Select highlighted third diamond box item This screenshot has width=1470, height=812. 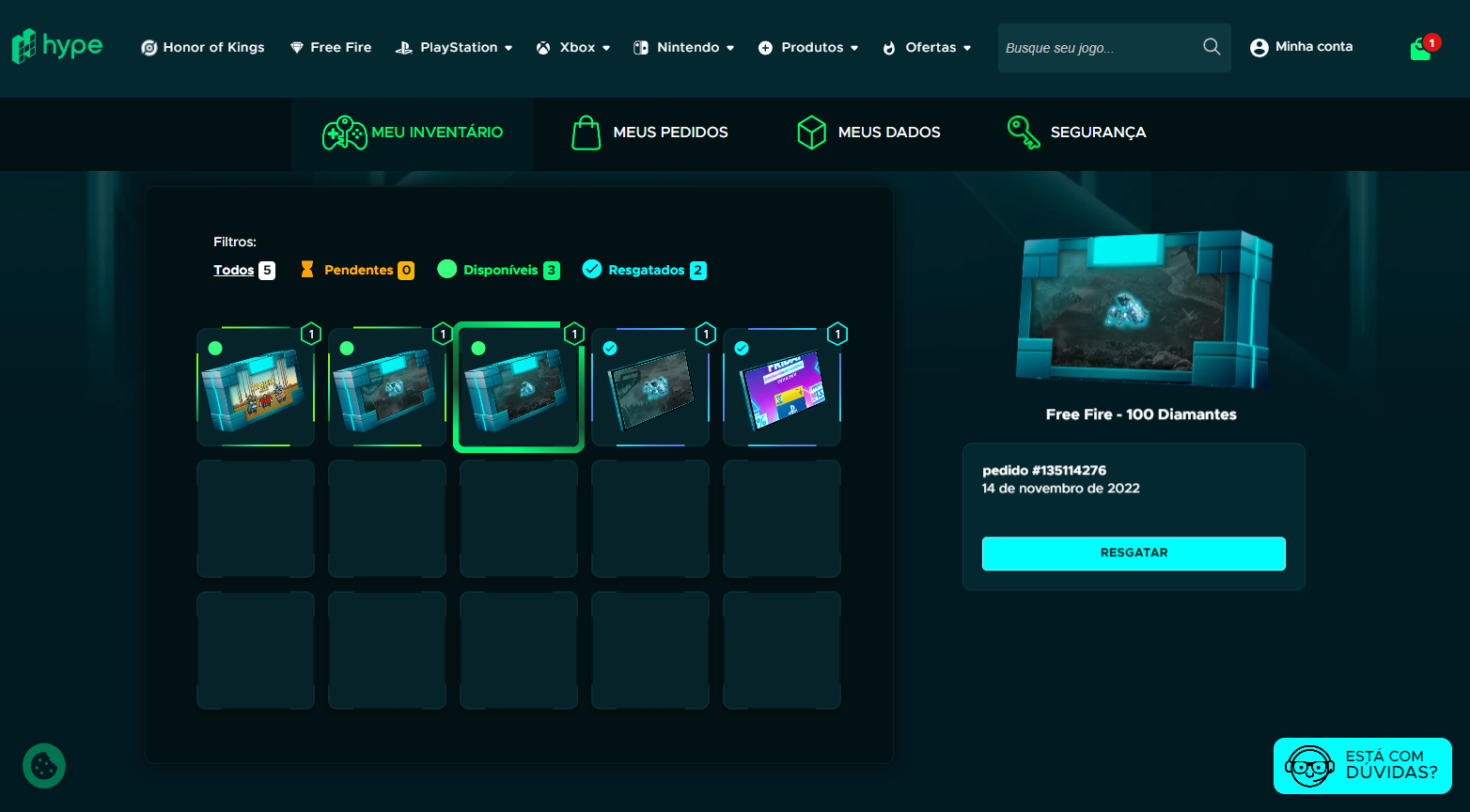519,387
